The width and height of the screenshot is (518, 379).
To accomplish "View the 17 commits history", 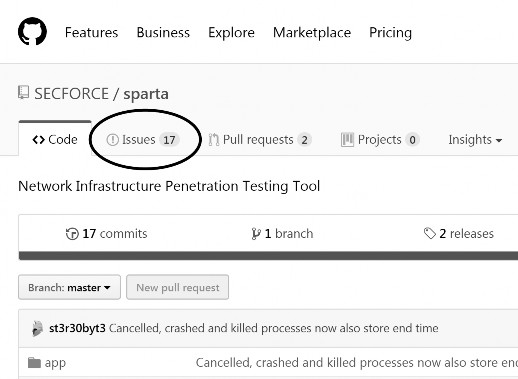I will pos(106,234).
